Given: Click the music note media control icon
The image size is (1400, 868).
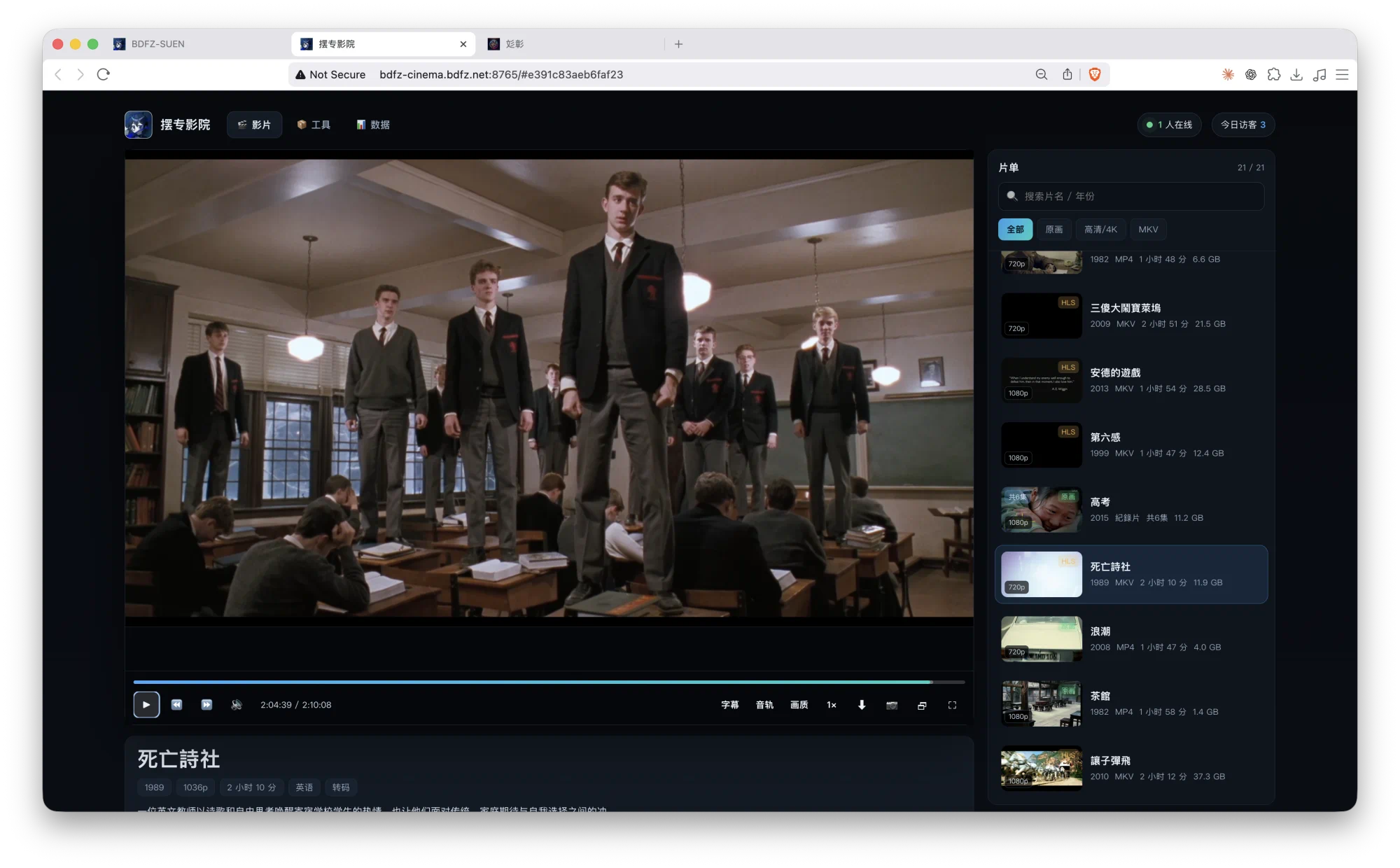Looking at the screenshot, I should click(x=1319, y=74).
